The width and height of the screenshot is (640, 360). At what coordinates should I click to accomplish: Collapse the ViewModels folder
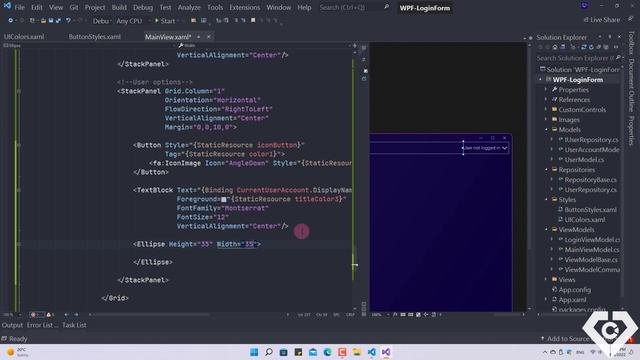546,230
